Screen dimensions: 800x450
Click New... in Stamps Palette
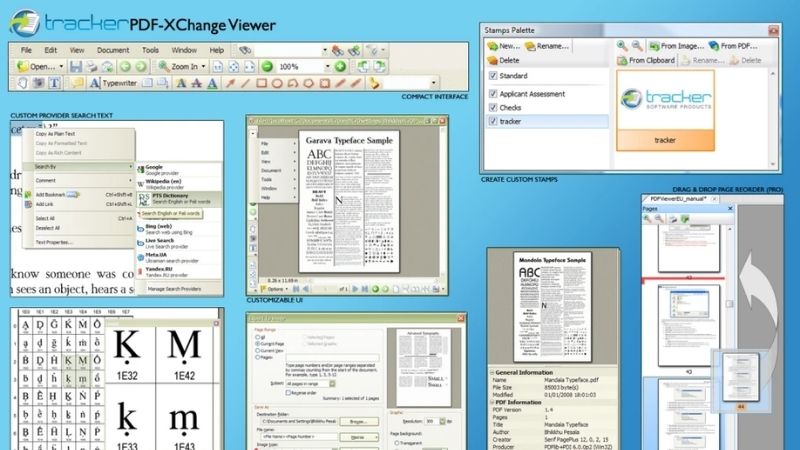click(503, 45)
